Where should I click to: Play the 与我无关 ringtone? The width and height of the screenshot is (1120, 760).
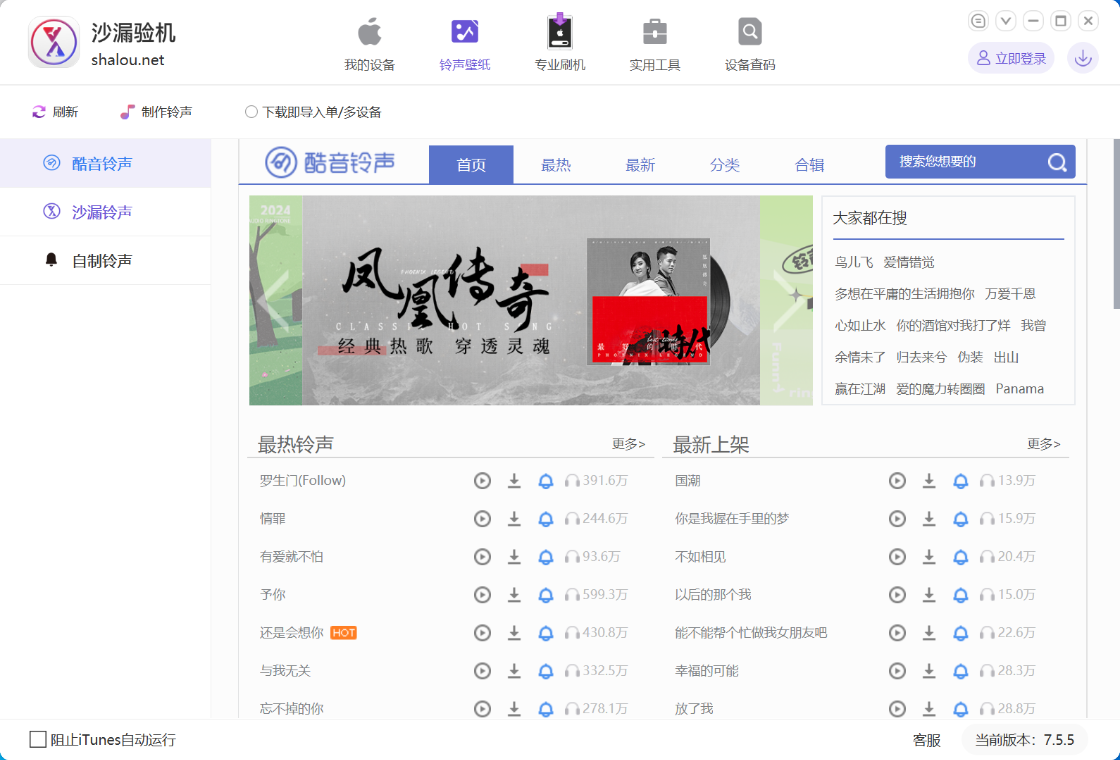click(482, 671)
